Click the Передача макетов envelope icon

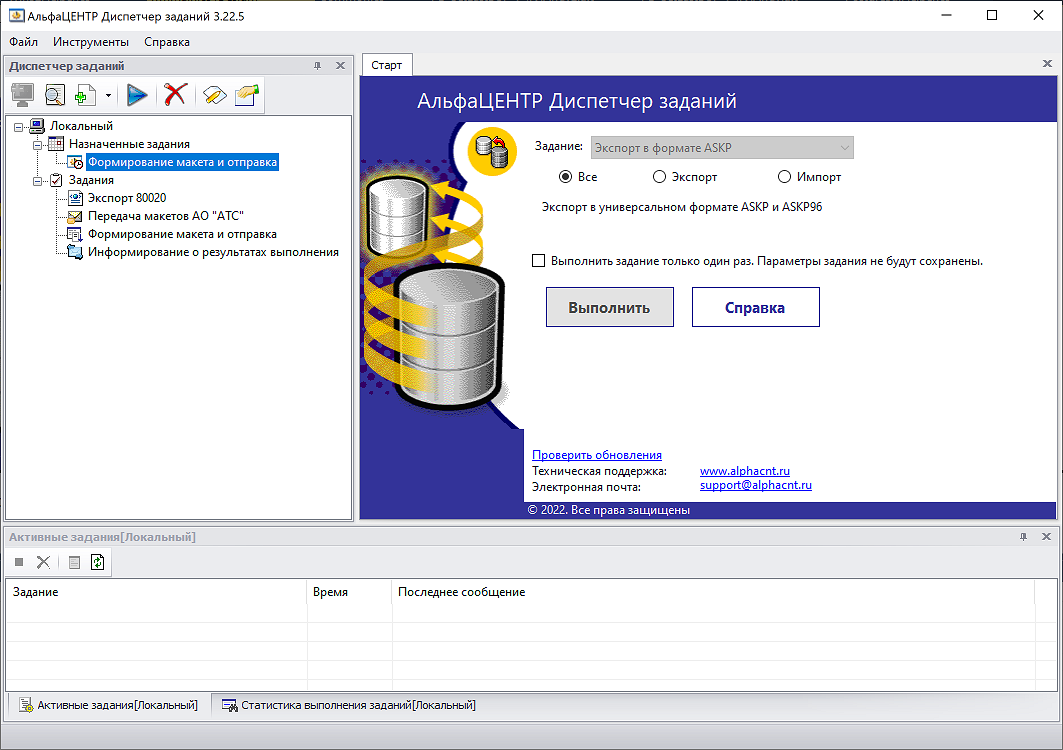click(x=75, y=216)
